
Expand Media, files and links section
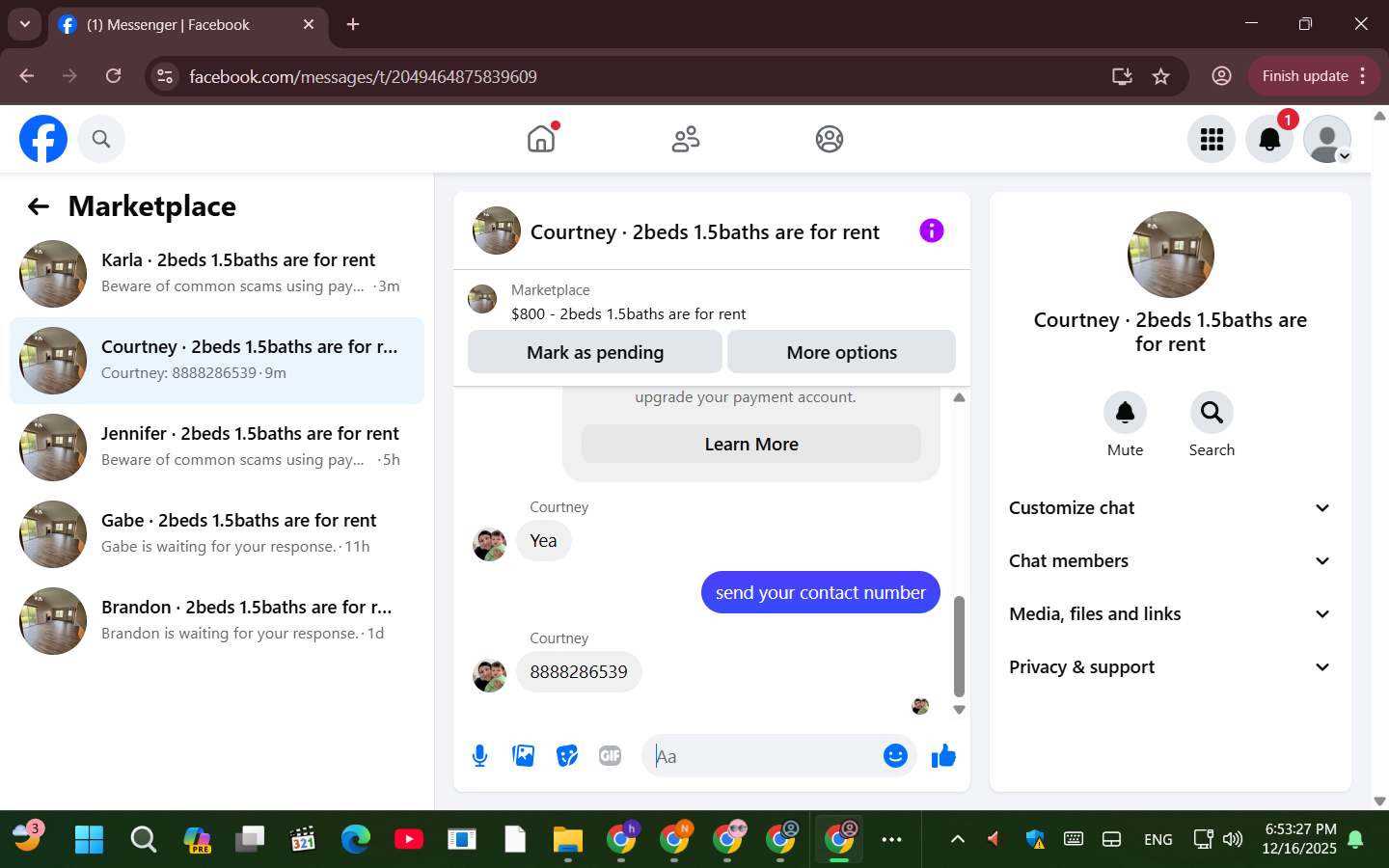pos(1170,614)
